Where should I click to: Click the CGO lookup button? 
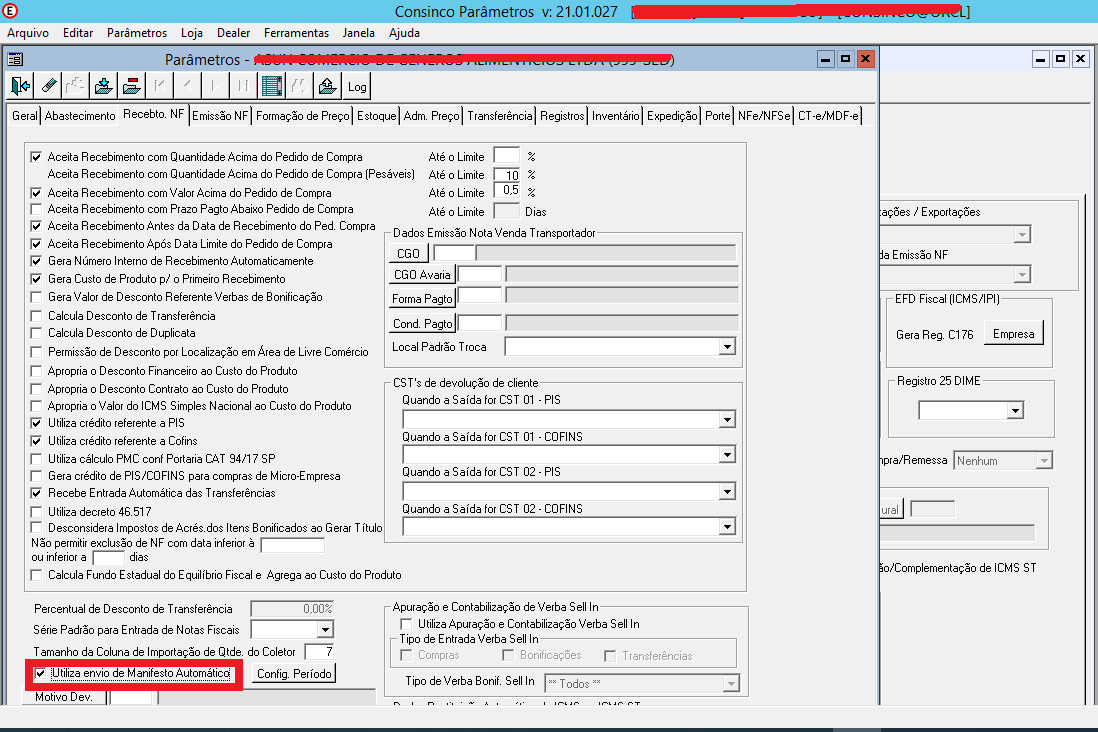pos(408,254)
